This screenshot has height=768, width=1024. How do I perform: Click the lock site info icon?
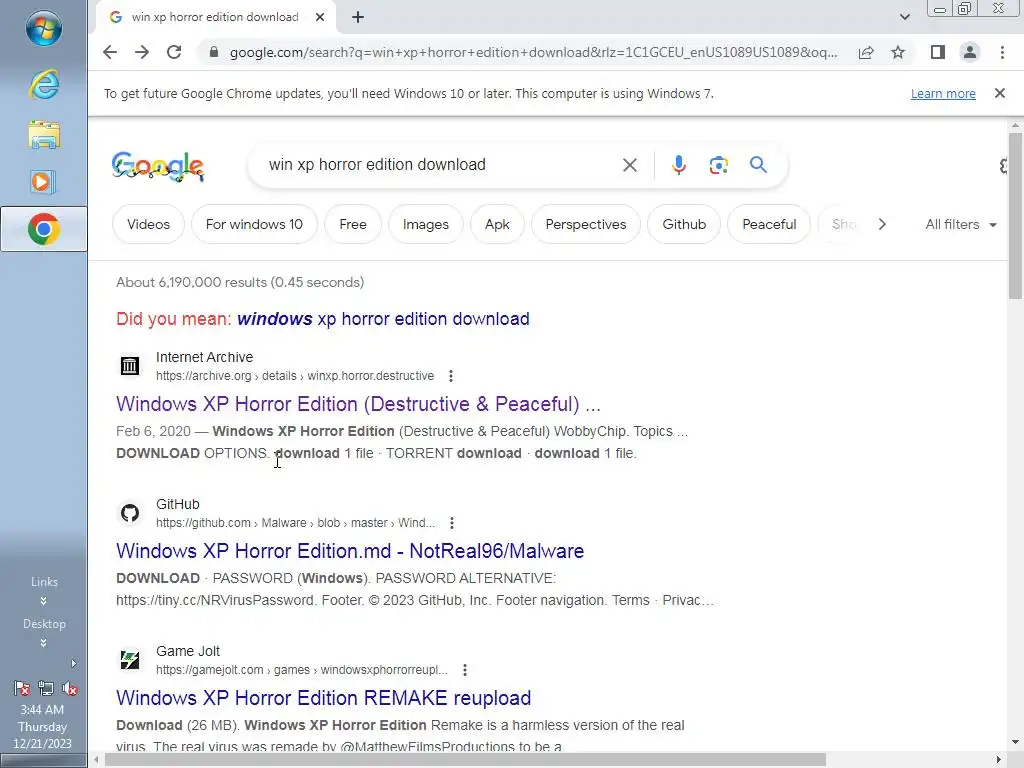(214, 52)
